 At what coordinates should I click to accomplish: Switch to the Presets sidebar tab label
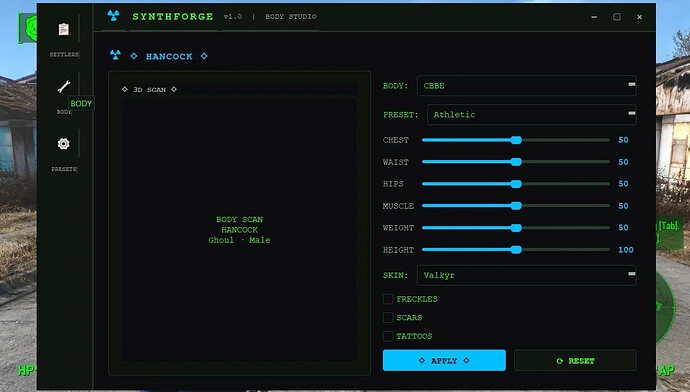pos(64,169)
